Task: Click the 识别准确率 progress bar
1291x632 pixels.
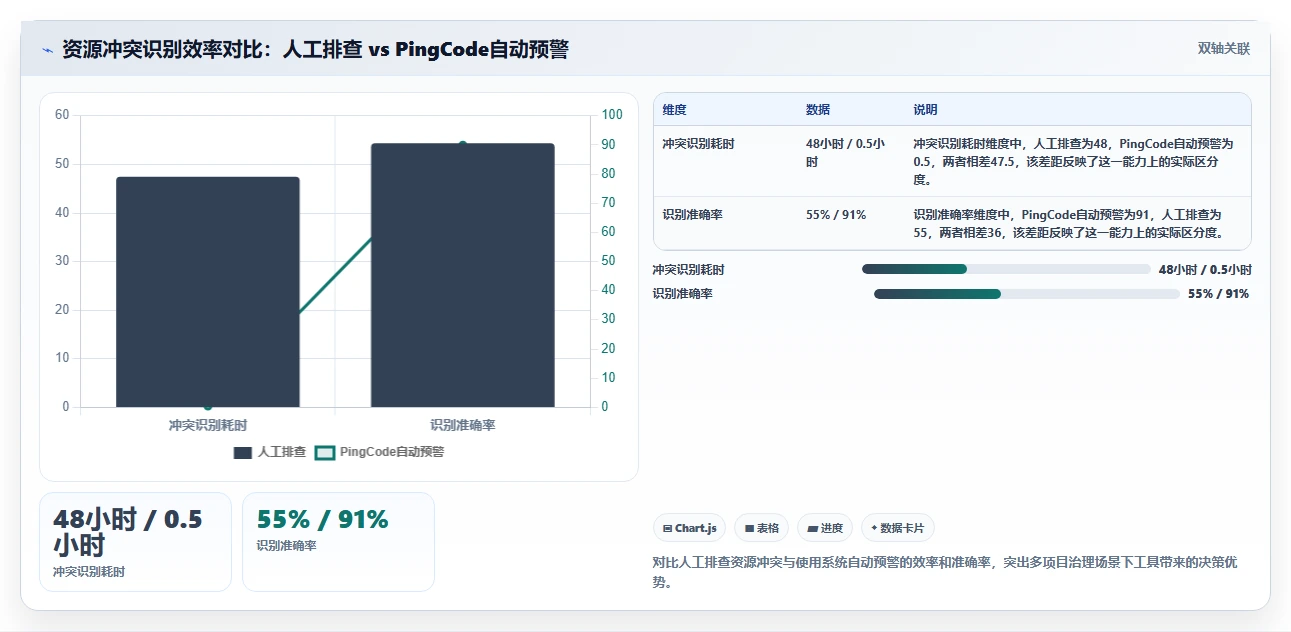Action: 1027,294
